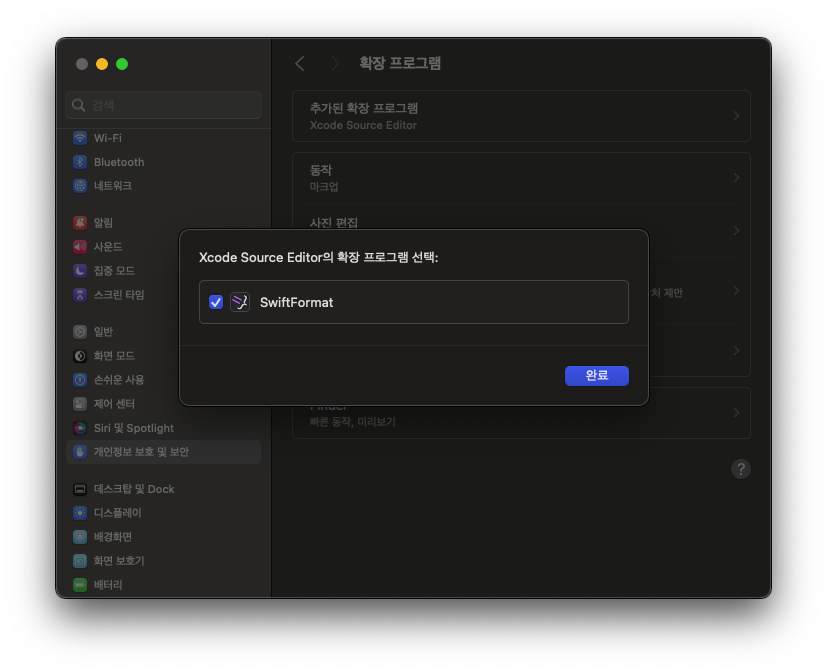The width and height of the screenshot is (827, 672).
Task: Select Siri 및 Spotlight sidebar label
Action: click(x=134, y=428)
